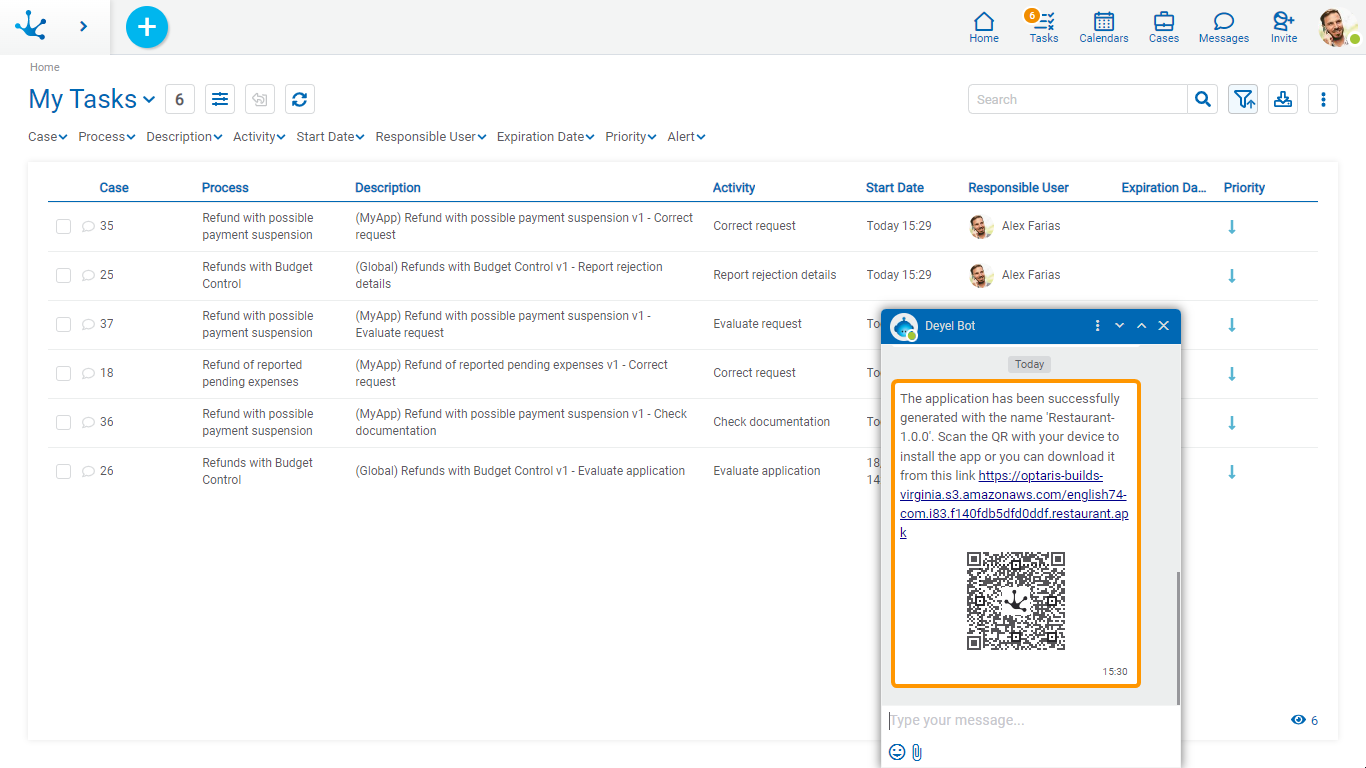The height and width of the screenshot is (768, 1366).
Task: Open Tasks in top navigation
Action: 1043,27
